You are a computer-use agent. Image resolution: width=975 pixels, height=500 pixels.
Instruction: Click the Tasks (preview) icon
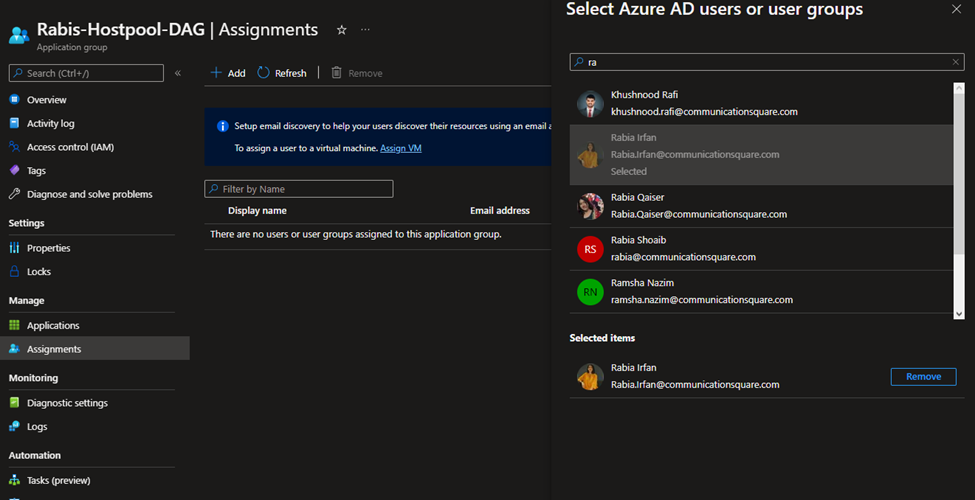(14, 480)
